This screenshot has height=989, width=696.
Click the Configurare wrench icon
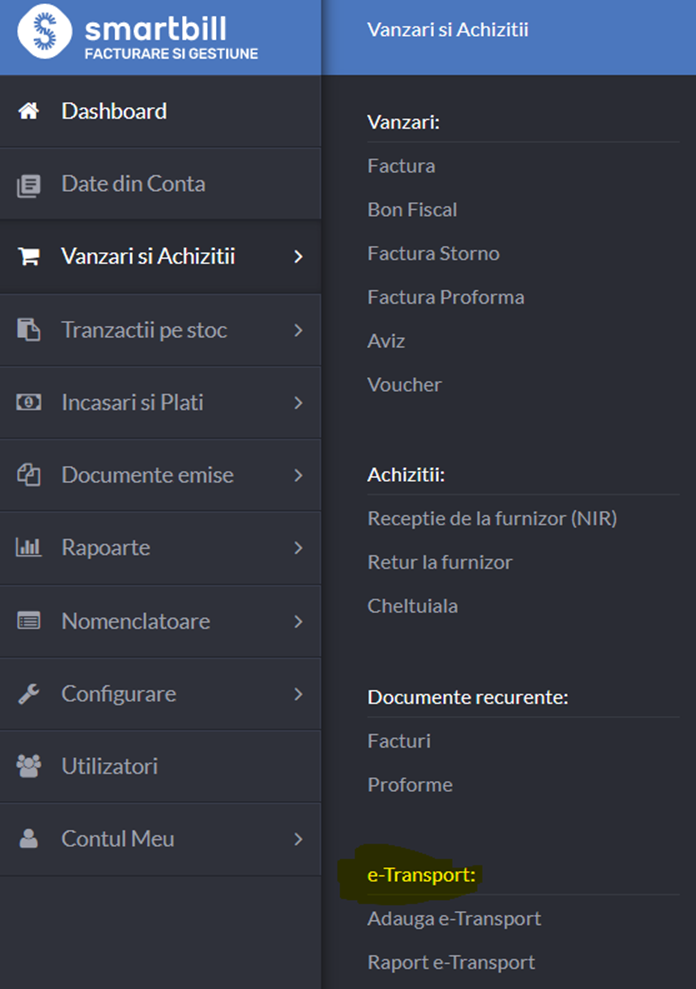pos(28,694)
